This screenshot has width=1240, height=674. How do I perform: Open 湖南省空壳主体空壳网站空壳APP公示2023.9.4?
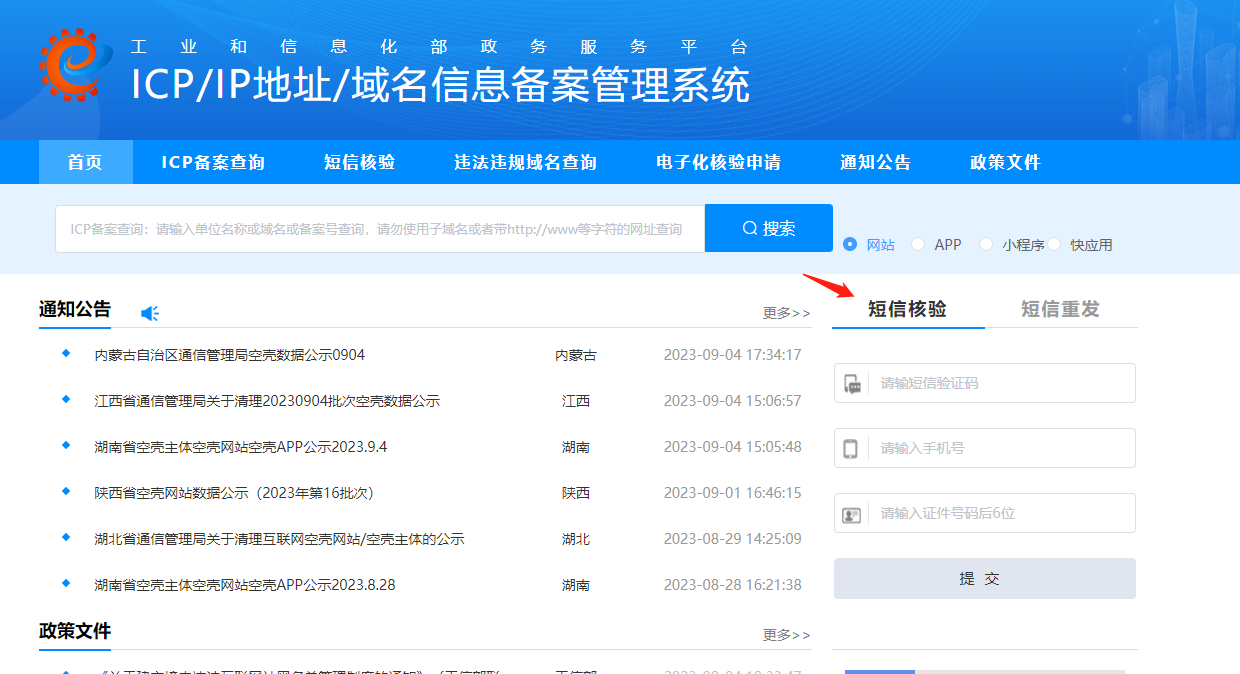pyautogui.click(x=241, y=447)
